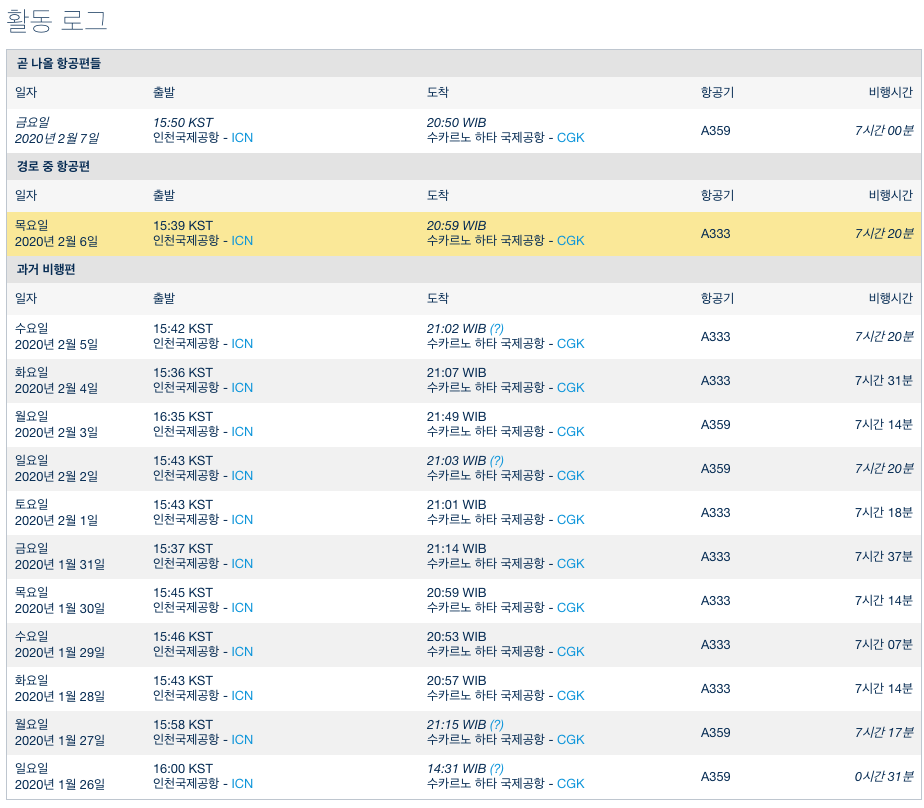Select ICN link in January 30 row
The image size is (924, 808).
[242, 608]
